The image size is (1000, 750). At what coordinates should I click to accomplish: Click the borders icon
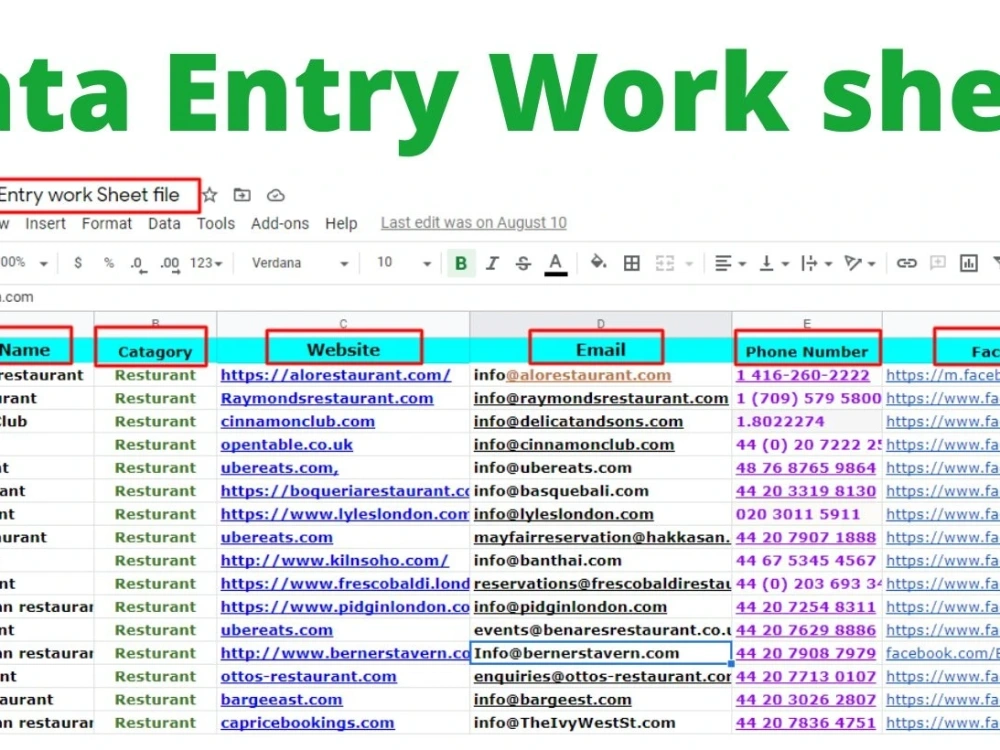631,262
